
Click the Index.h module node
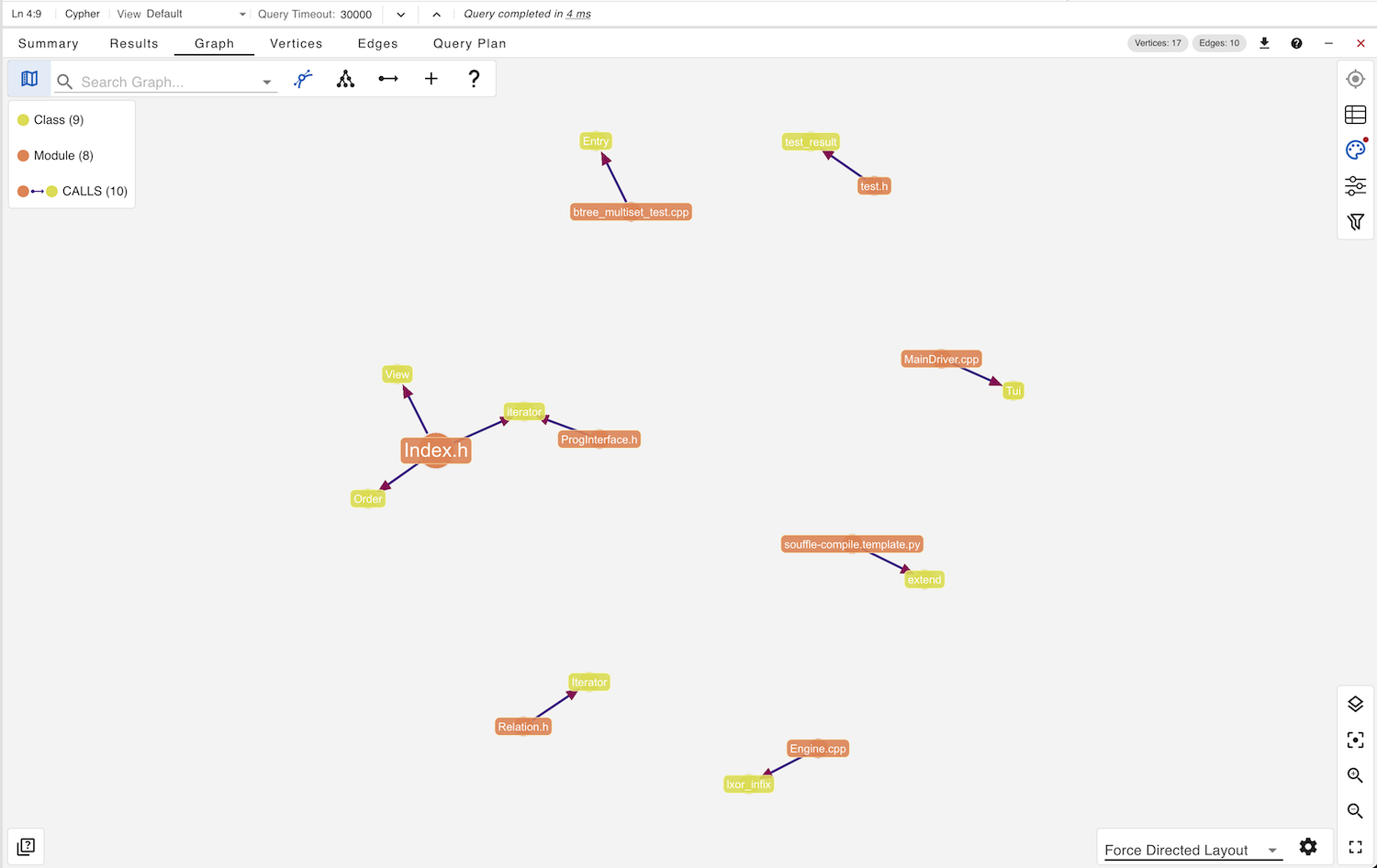coord(436,451)
